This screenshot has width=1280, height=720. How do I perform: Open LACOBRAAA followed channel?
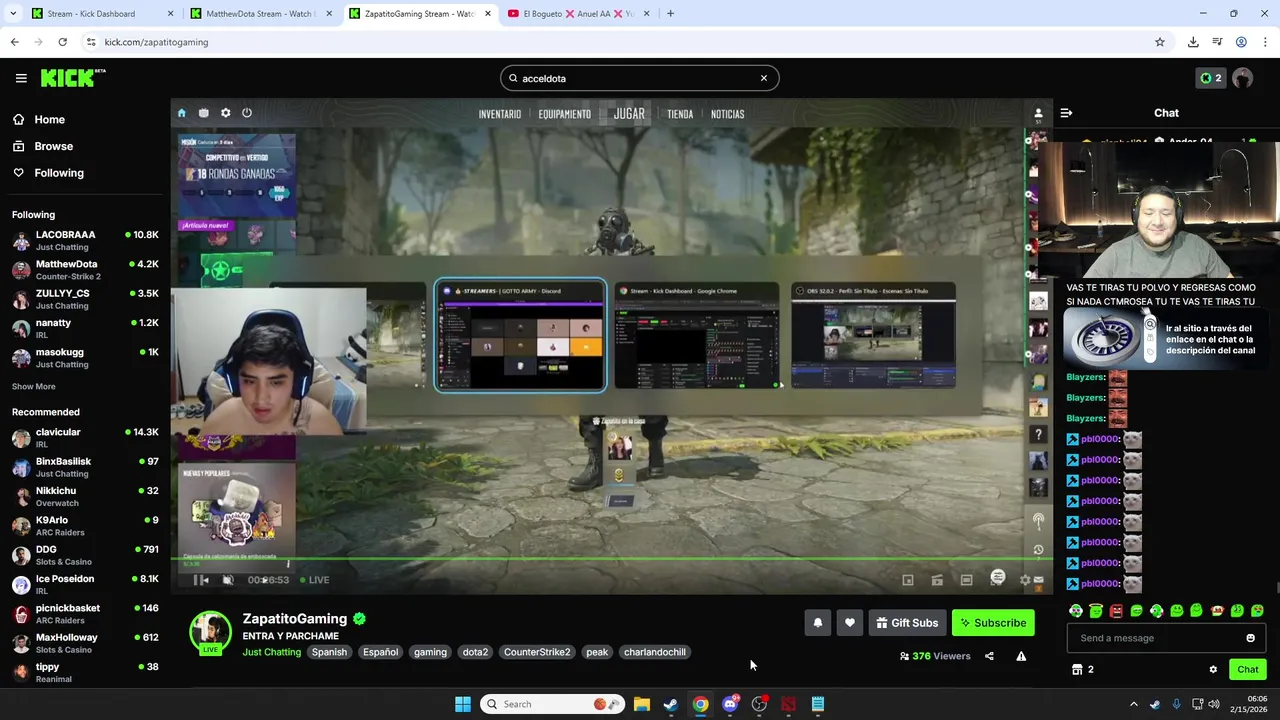[85, 241]
